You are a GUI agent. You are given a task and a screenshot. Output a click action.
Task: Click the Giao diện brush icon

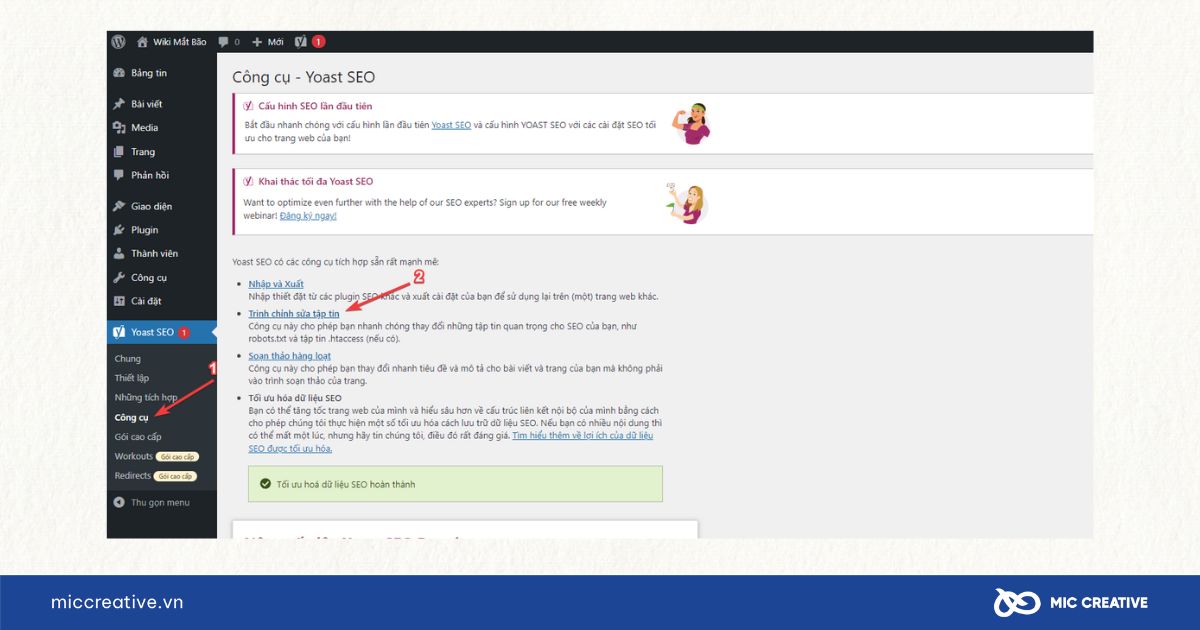tap(119, 207)
